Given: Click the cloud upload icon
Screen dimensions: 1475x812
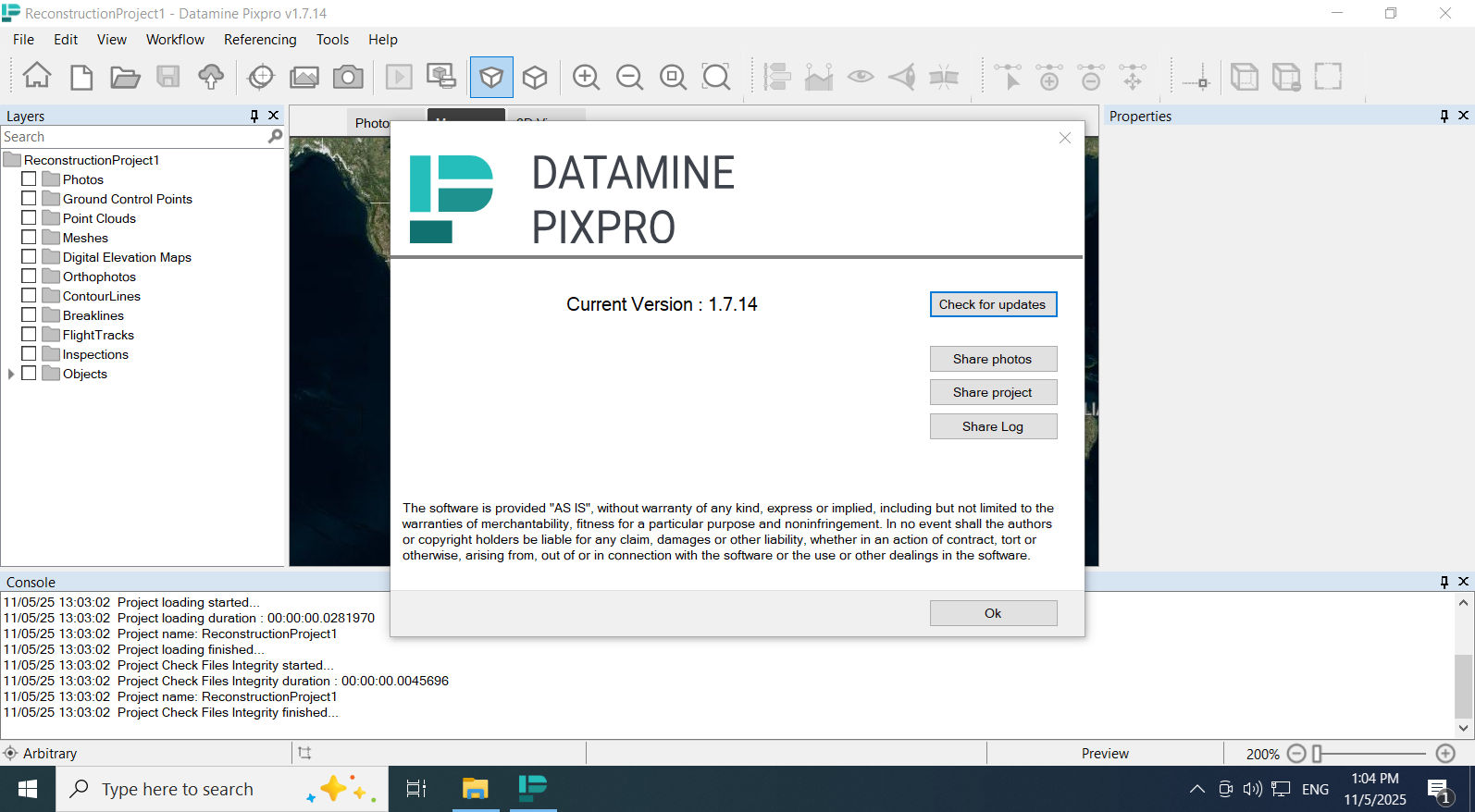Looking at the screenshot, I should [x=211, y=77].
